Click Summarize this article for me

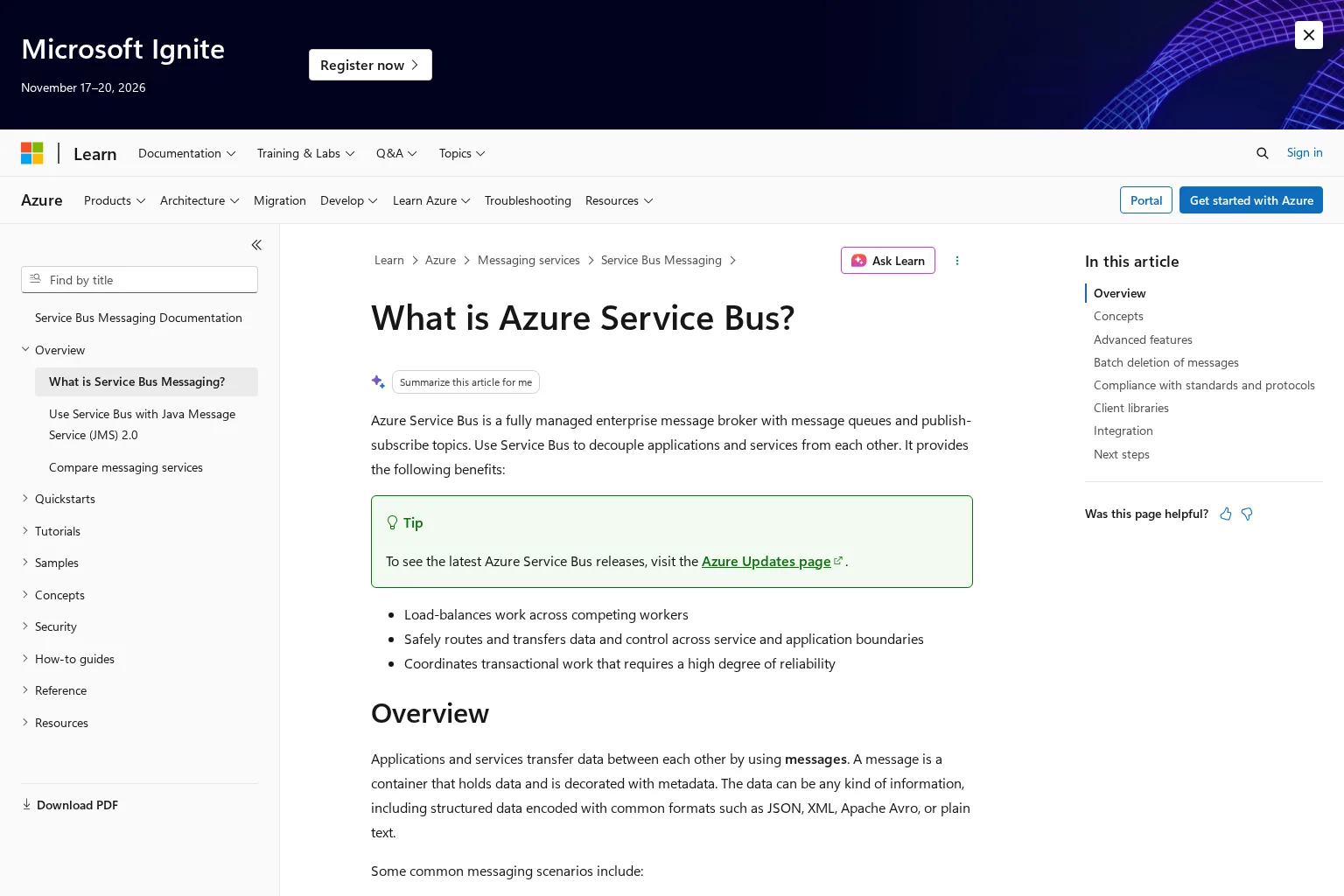tap(465, 382)
